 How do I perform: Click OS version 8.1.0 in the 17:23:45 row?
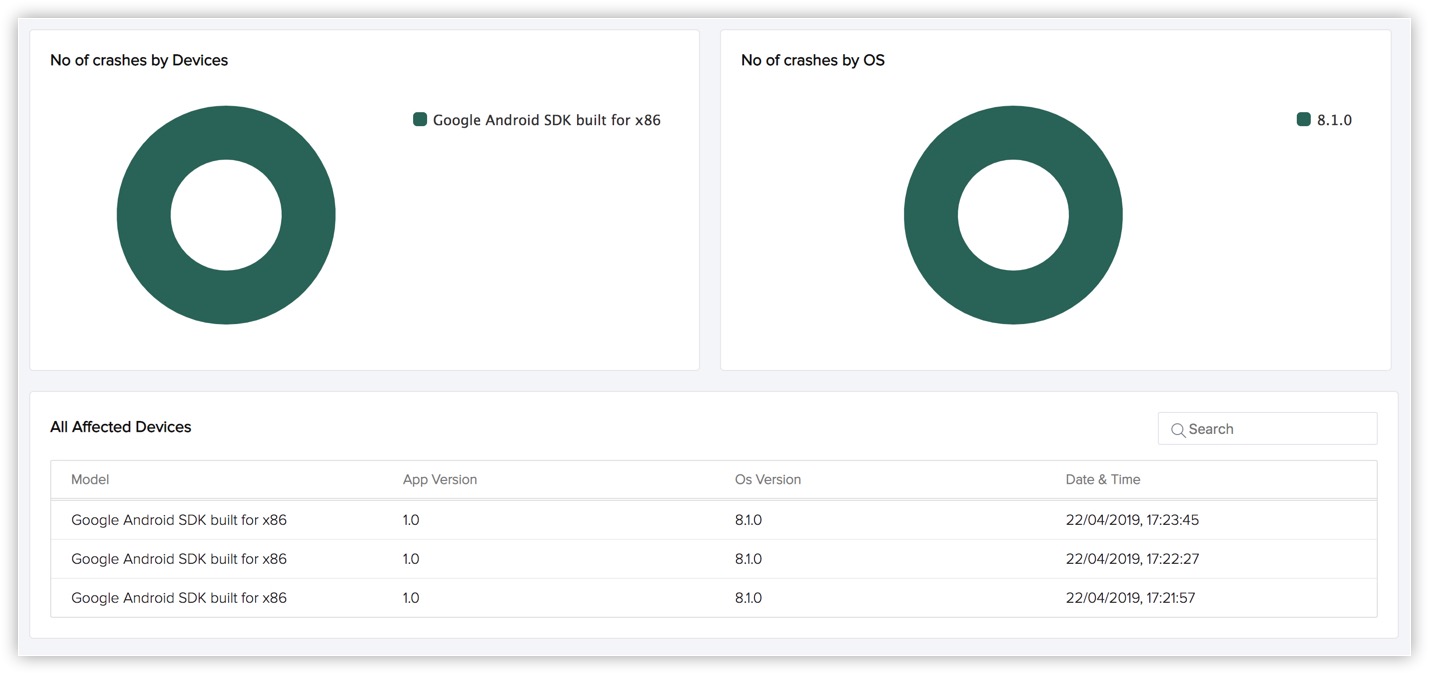pyautogui.click(x=748, y=520)
